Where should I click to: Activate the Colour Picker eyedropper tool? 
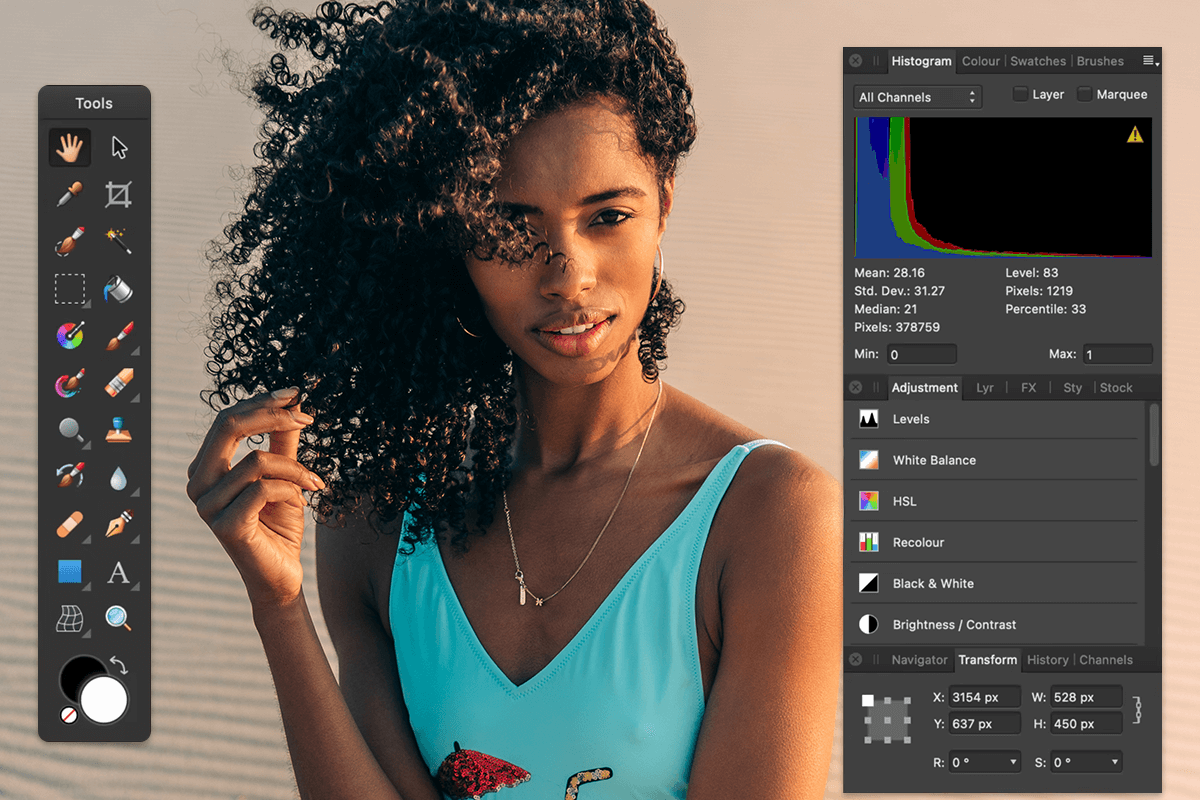[x=68, y=194]
